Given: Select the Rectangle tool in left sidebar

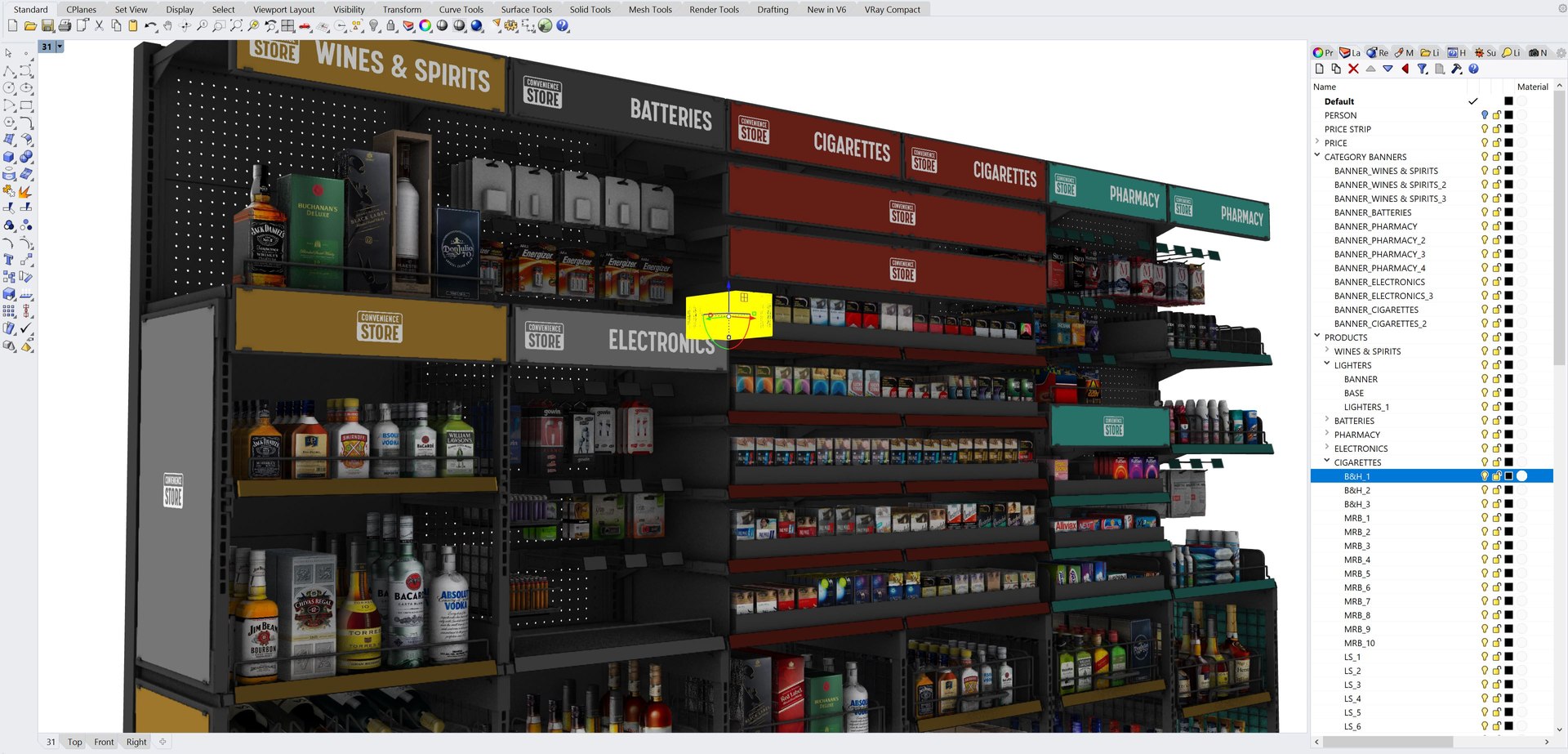Looking at the screenshot, I should tap(26, 105).
